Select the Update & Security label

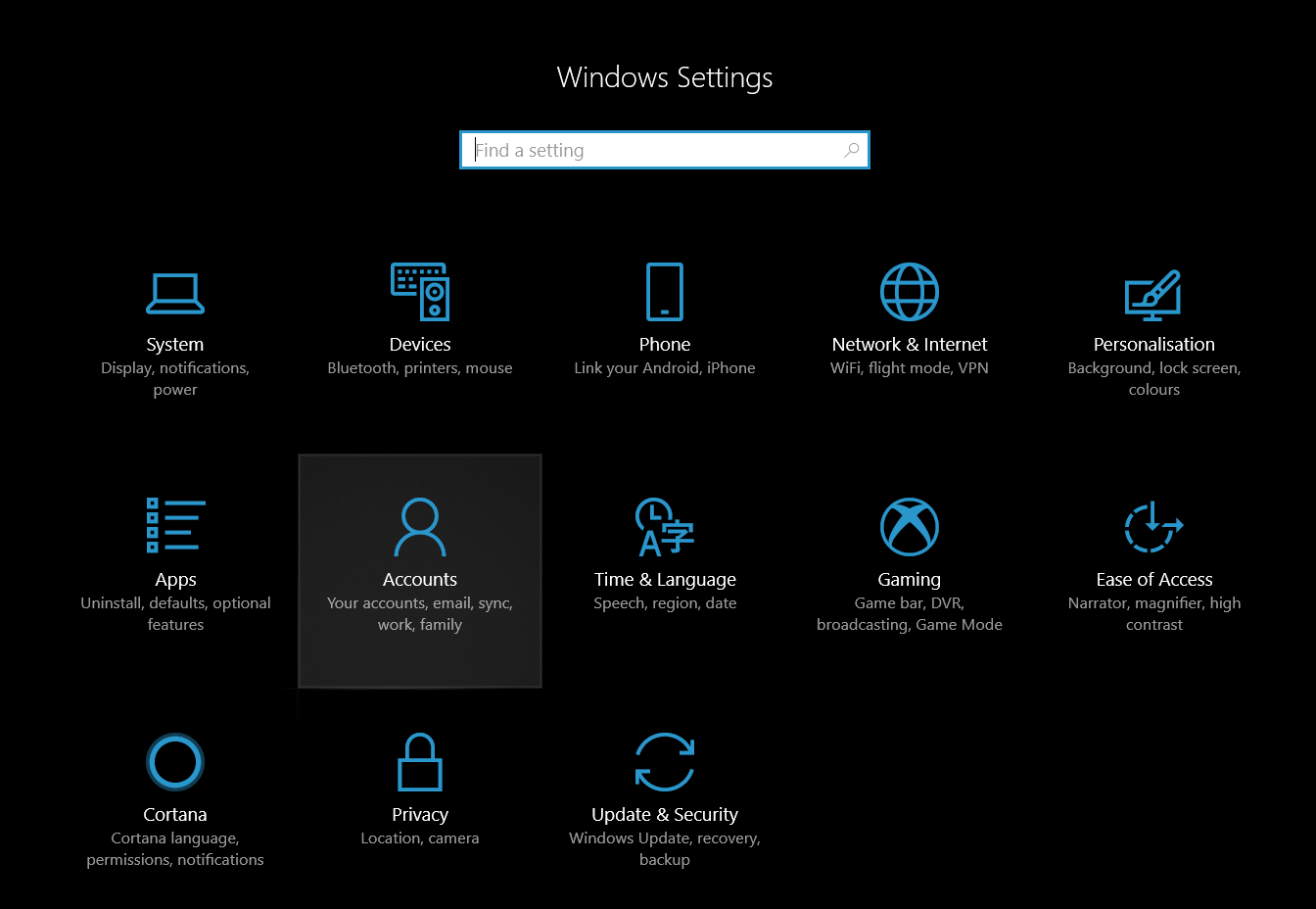[x=665, y=814]
